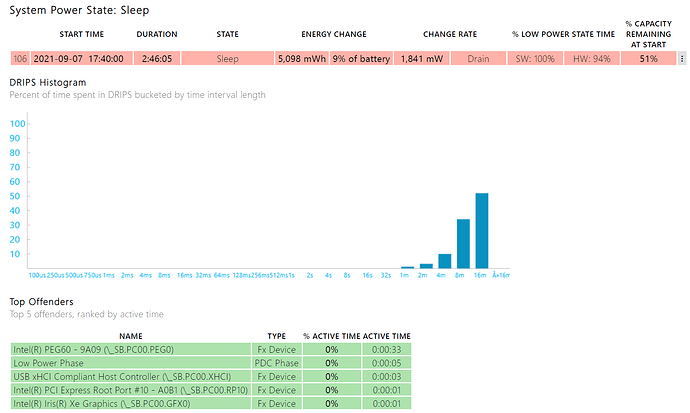Select the % ACTIVE TIME column header
Image resolution: width=690 pixels, height=413 pixels.
(332, 336)
